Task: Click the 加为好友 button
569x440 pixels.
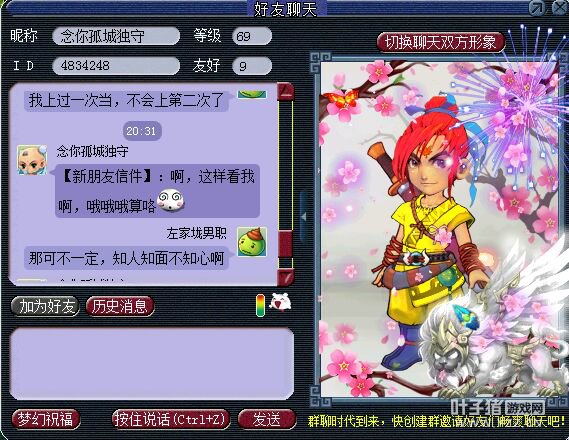Action: (45, 306)
